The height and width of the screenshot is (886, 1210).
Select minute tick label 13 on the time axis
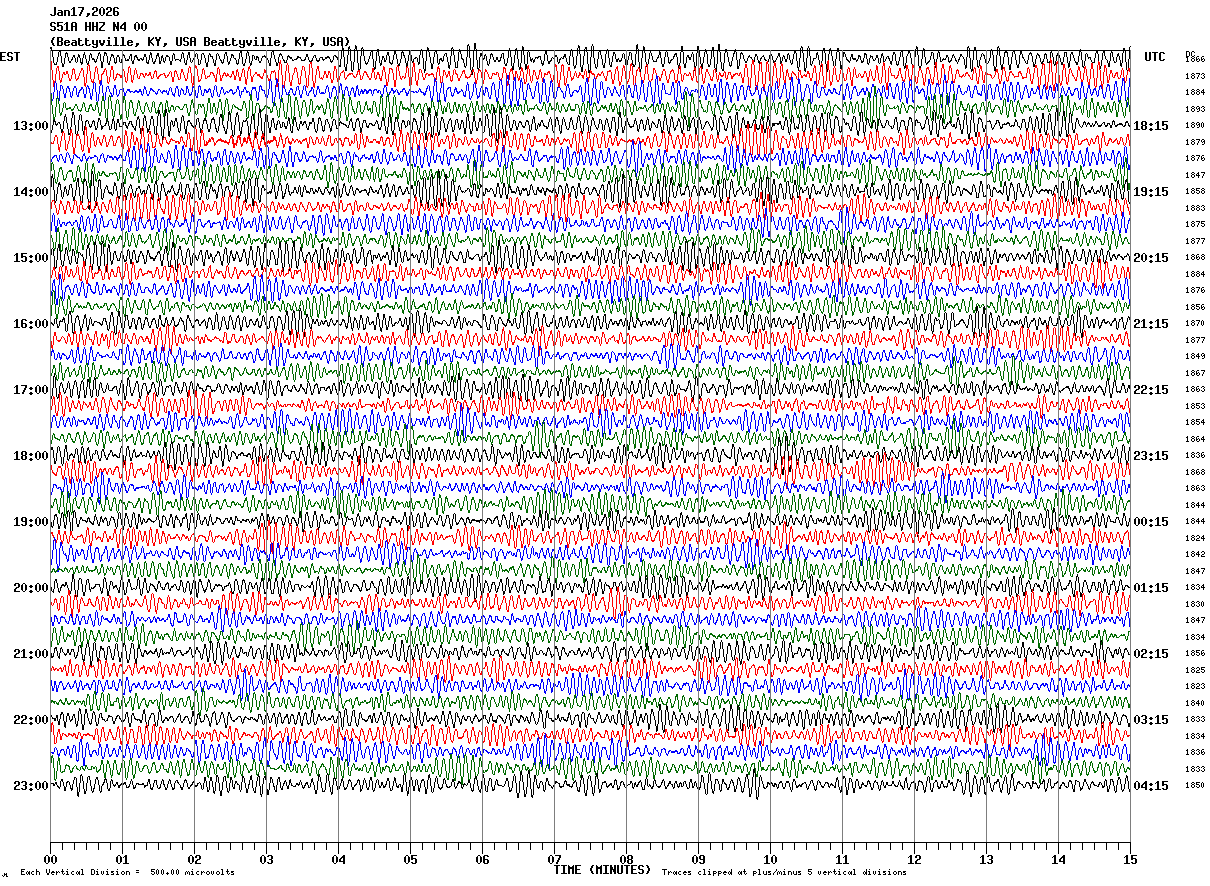(x=986, y=859)
